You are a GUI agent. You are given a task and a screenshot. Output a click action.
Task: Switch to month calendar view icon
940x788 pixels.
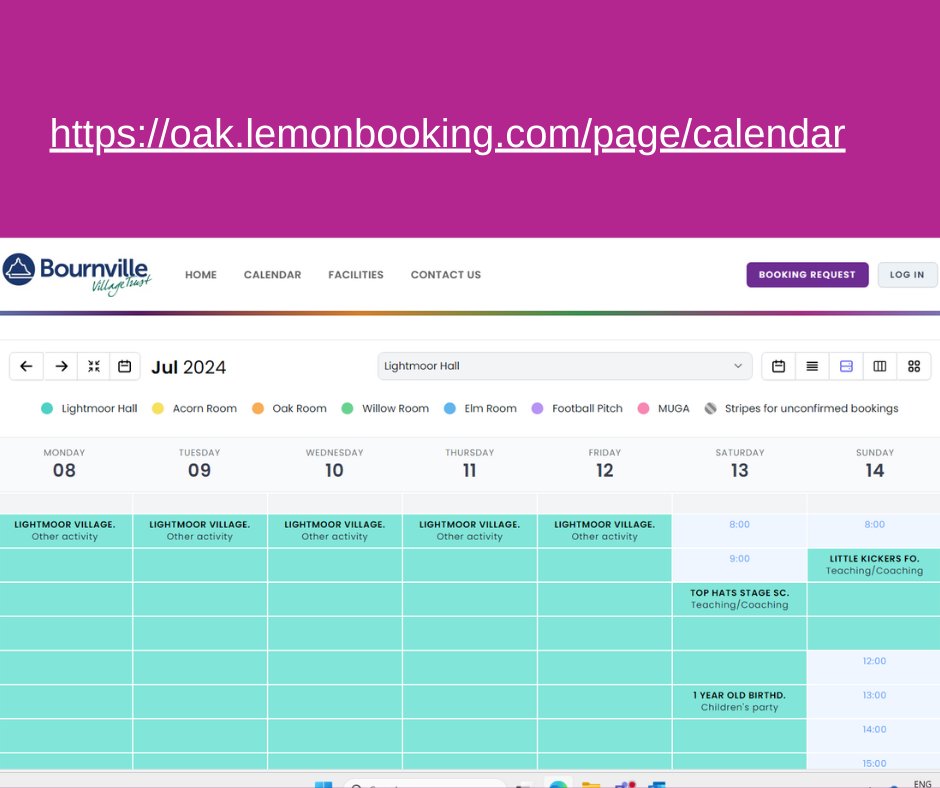[x=778, y=366]
